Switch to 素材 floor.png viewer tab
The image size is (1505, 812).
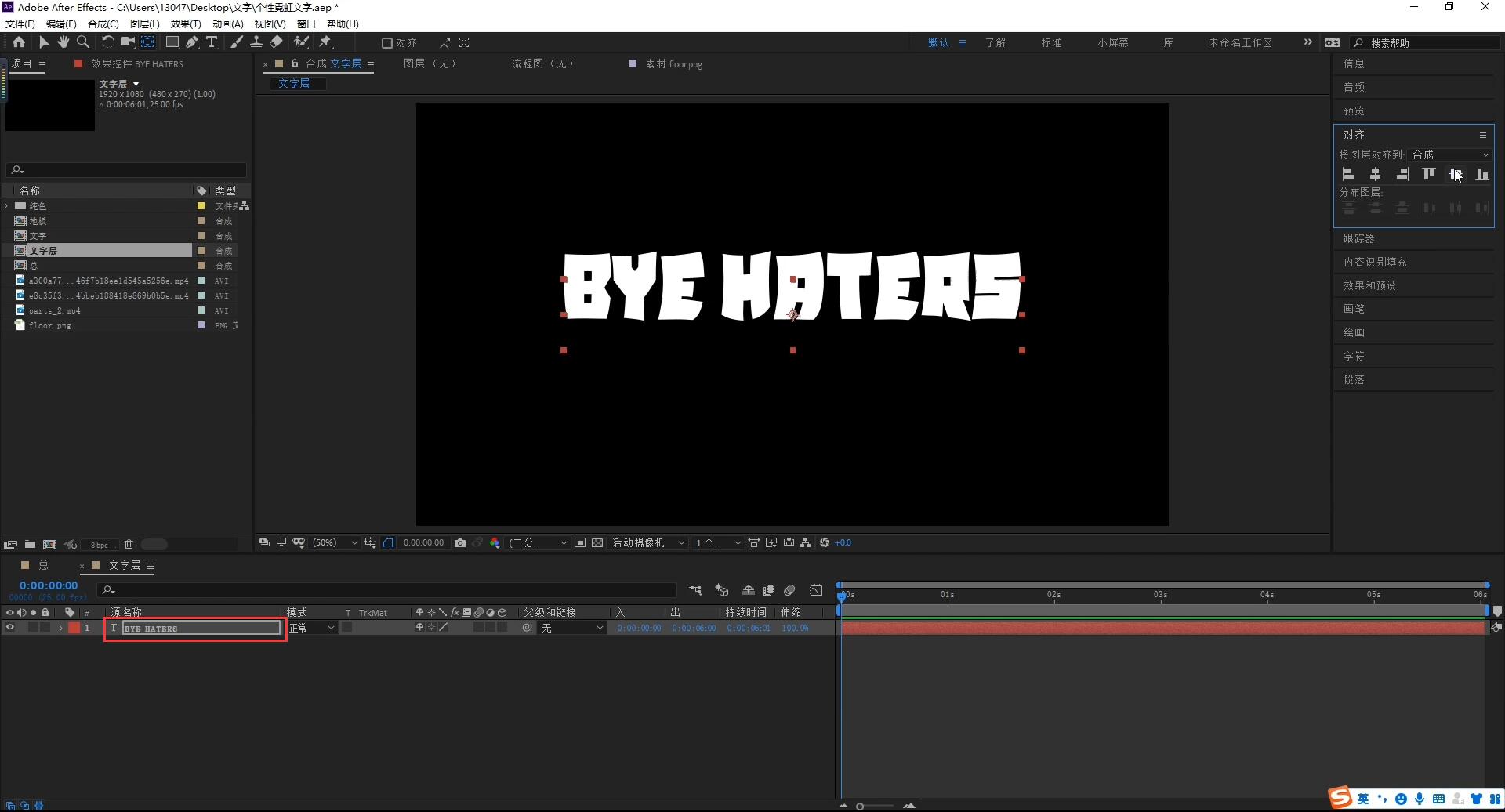pyautogui.click(x=673, y=63)
